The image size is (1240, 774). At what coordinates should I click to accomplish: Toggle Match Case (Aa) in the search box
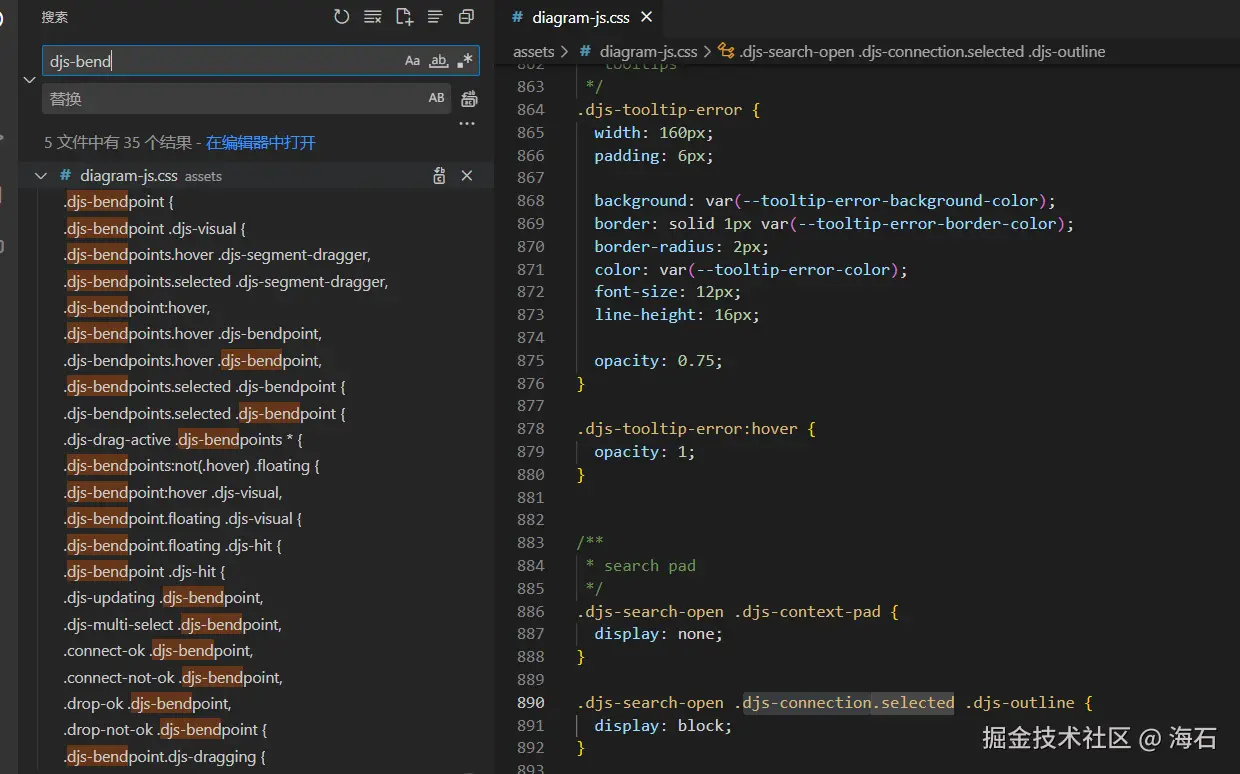click(x=412, y=61)
